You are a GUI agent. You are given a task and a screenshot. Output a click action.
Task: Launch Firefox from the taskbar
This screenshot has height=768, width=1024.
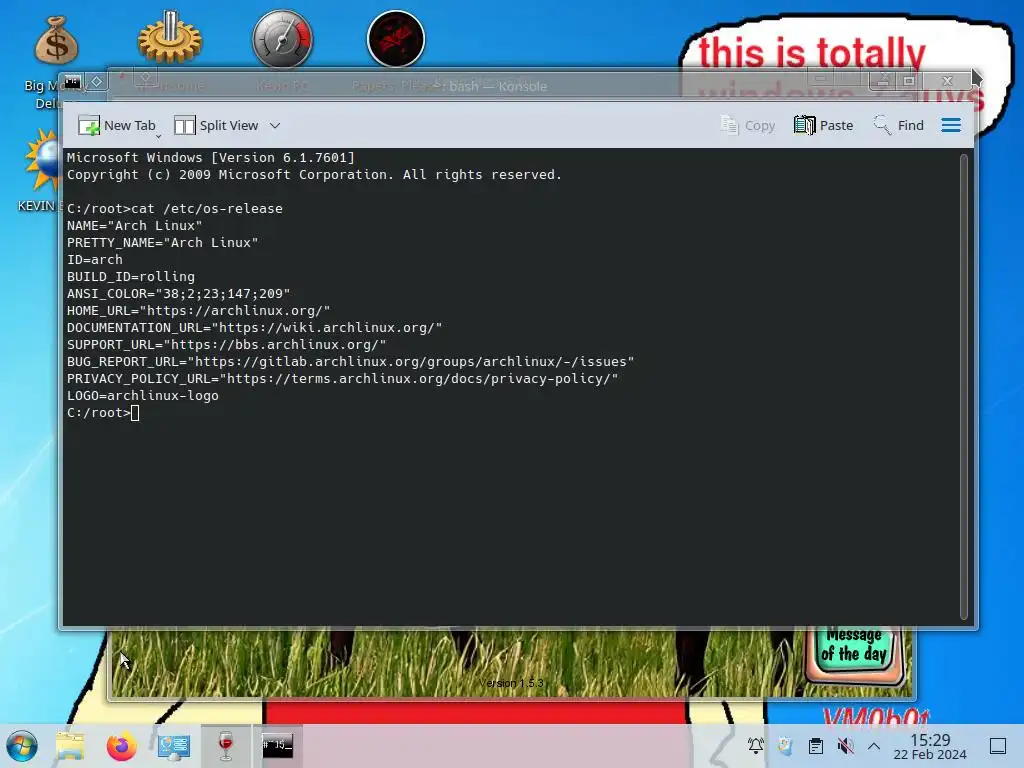pyautogui.click(x=121, y=746)
